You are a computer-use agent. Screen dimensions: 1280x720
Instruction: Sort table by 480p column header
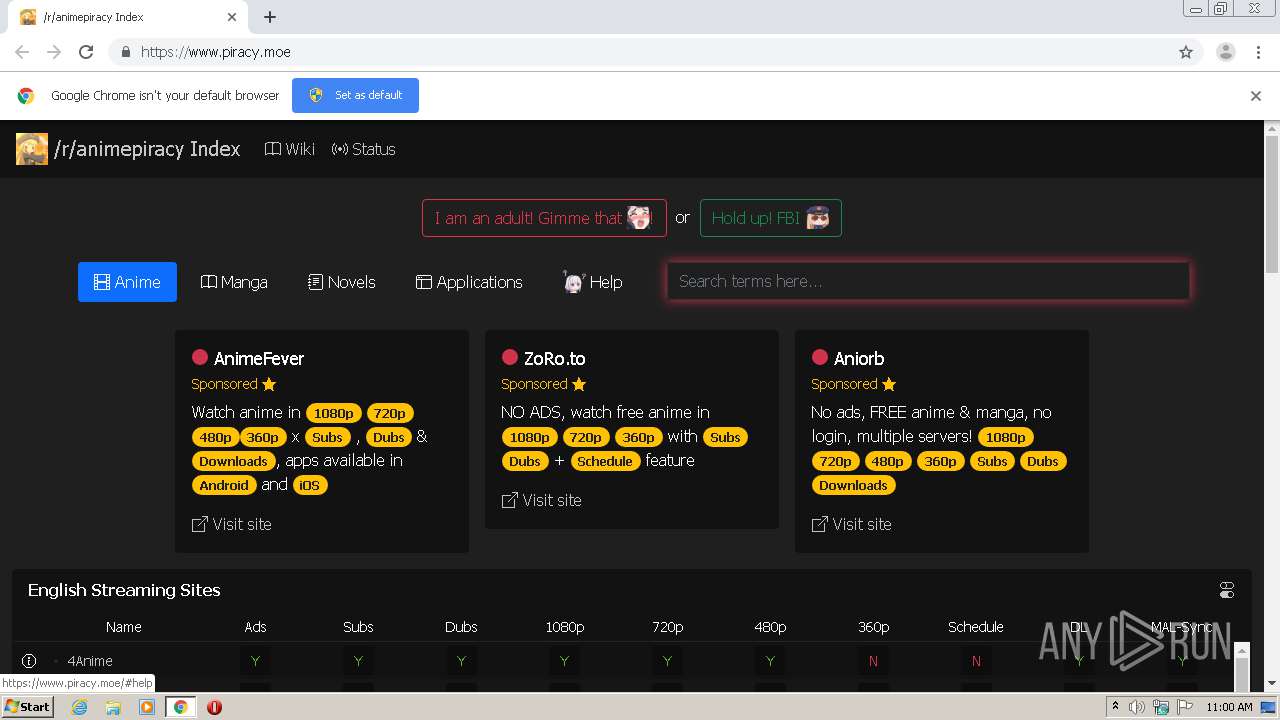point(771,627)
